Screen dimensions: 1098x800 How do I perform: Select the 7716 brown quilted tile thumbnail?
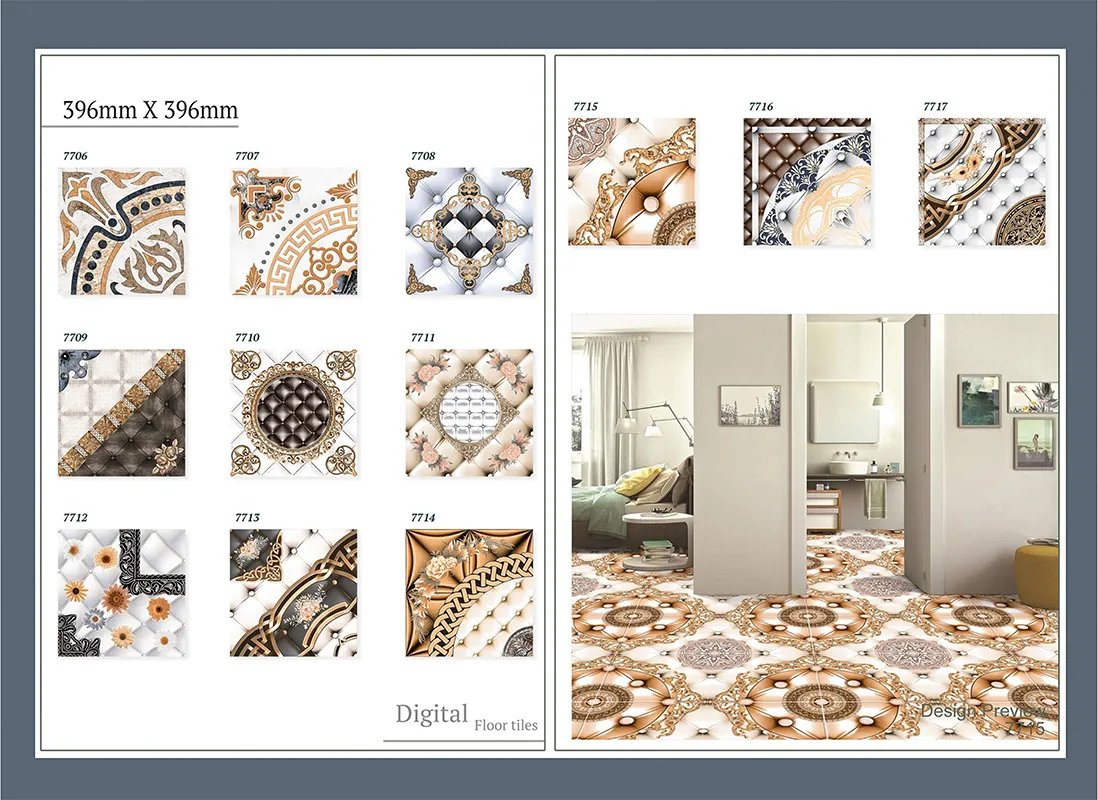[x=807, y=182]
